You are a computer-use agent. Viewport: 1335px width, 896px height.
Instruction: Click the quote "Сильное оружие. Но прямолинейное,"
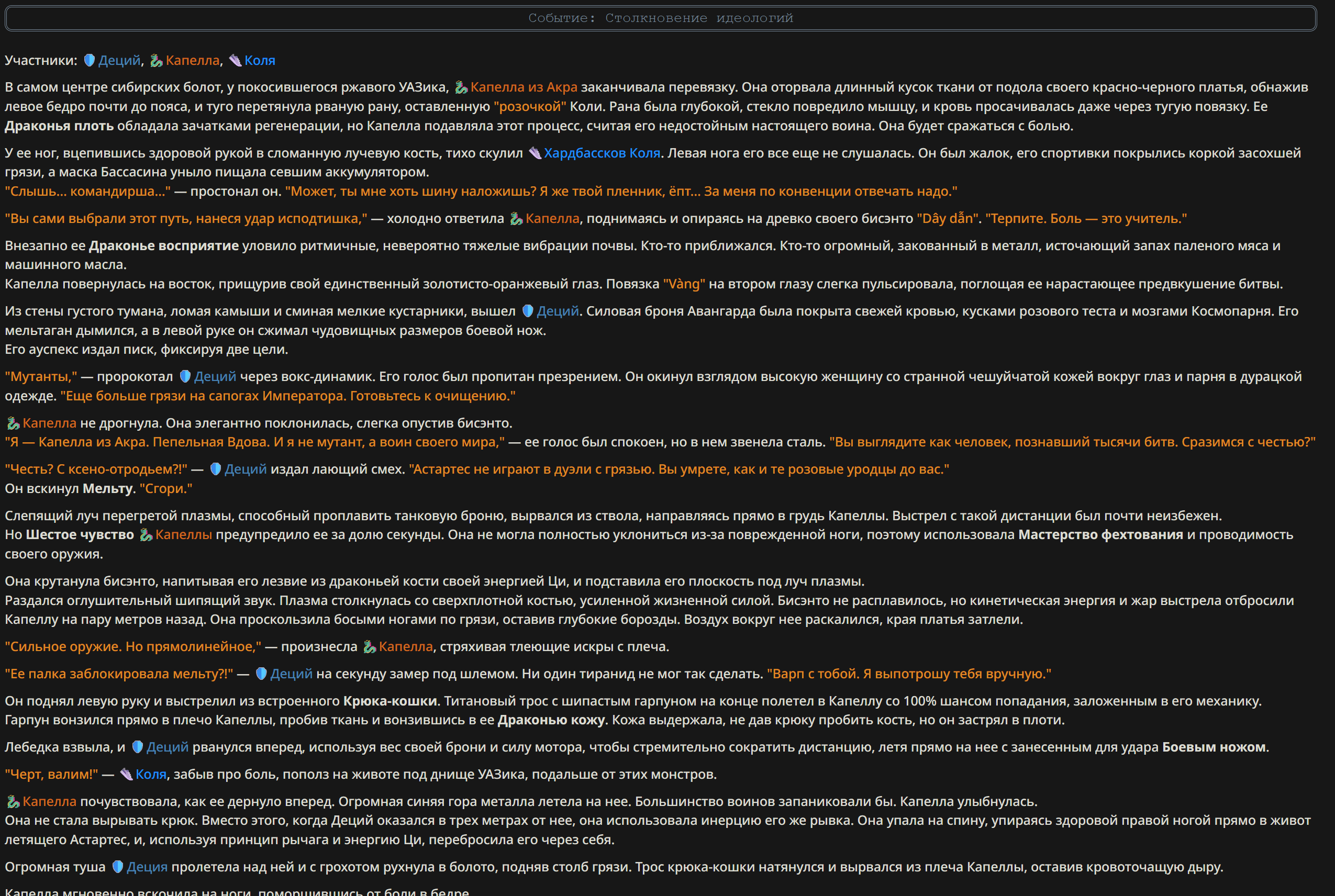(133, 646)
